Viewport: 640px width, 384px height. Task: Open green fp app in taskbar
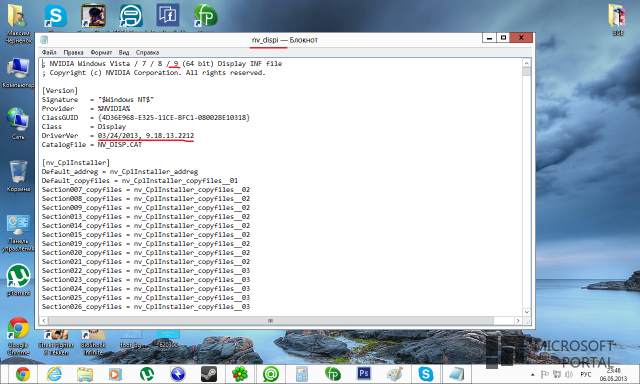tap(333, 374)
